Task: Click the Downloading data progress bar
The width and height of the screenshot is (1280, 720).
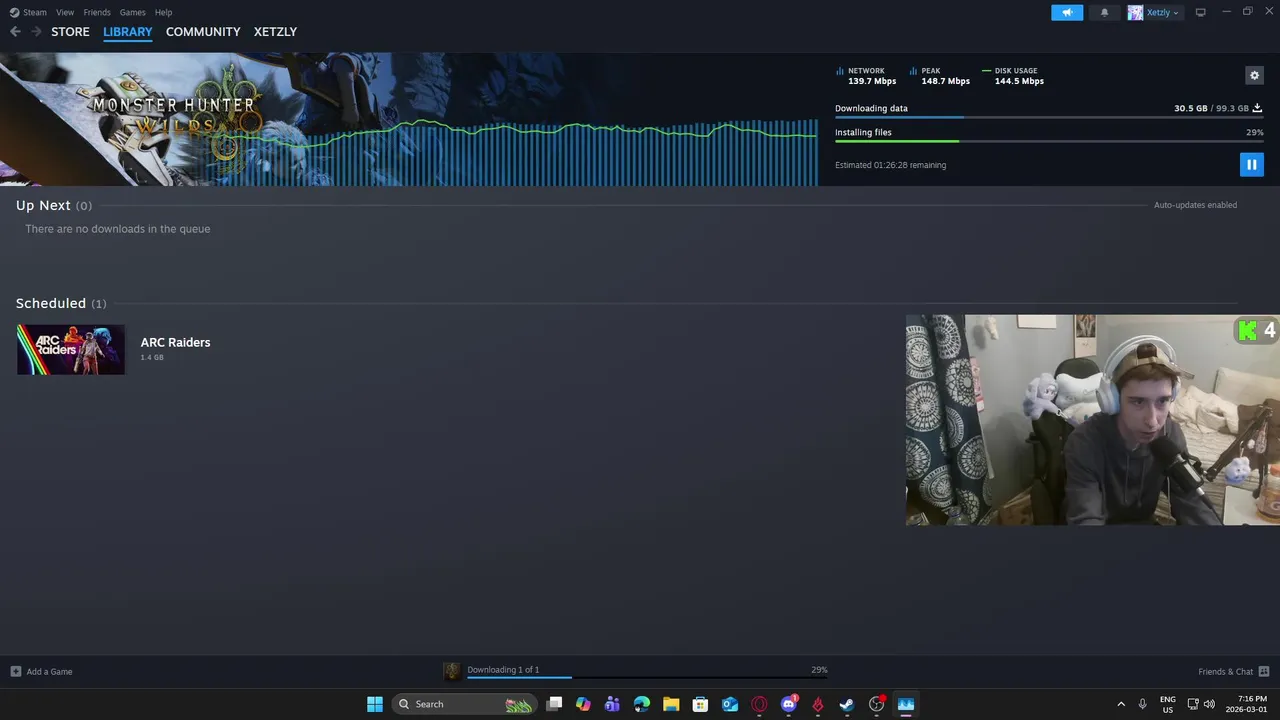Action: click(x=1049, y=117)
